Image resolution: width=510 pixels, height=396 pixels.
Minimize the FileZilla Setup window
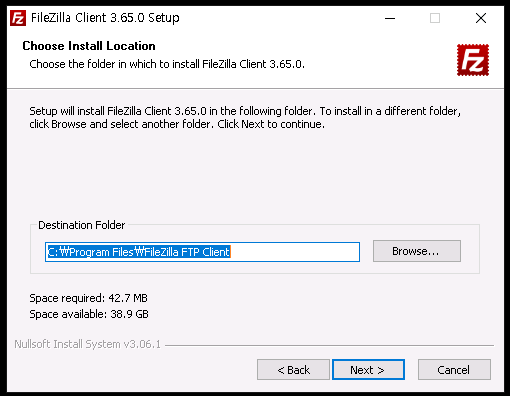pos(390,18)
